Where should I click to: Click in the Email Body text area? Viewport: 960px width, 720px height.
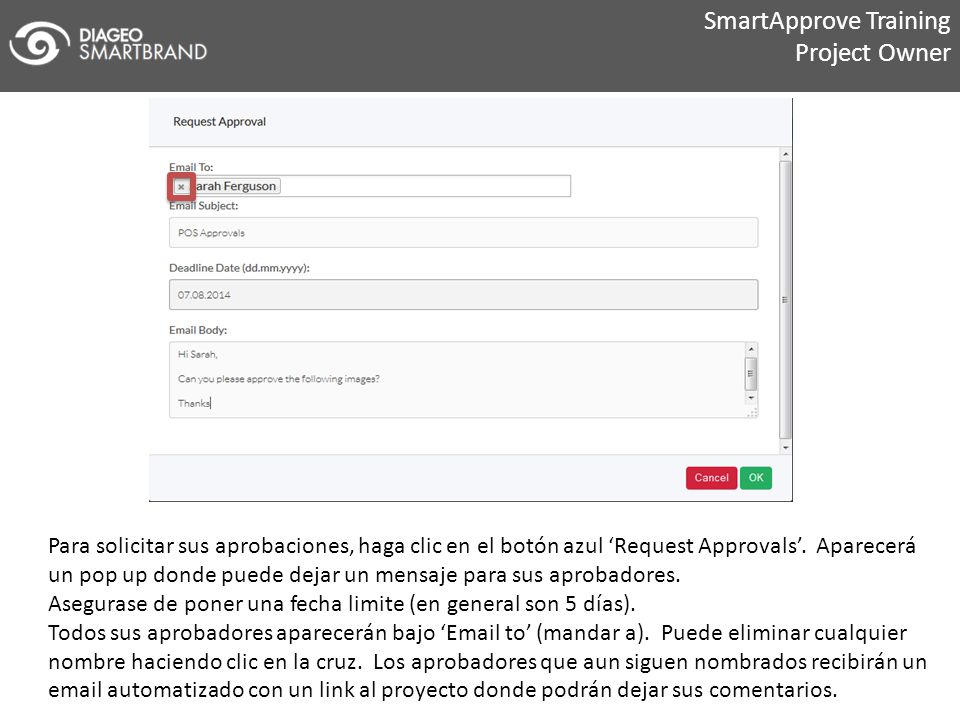pos(457,380)
